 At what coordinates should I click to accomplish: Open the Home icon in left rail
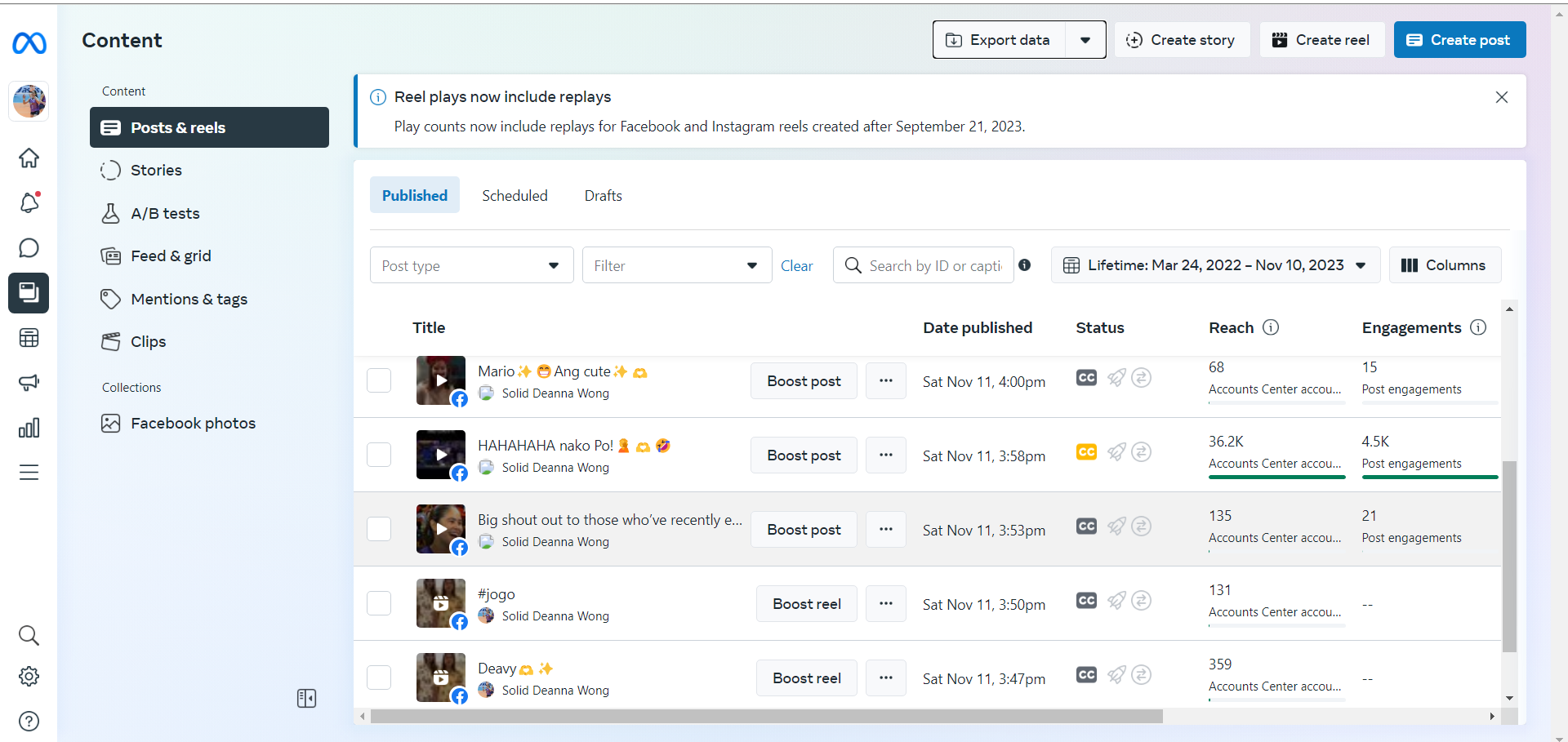click(29, 158)
